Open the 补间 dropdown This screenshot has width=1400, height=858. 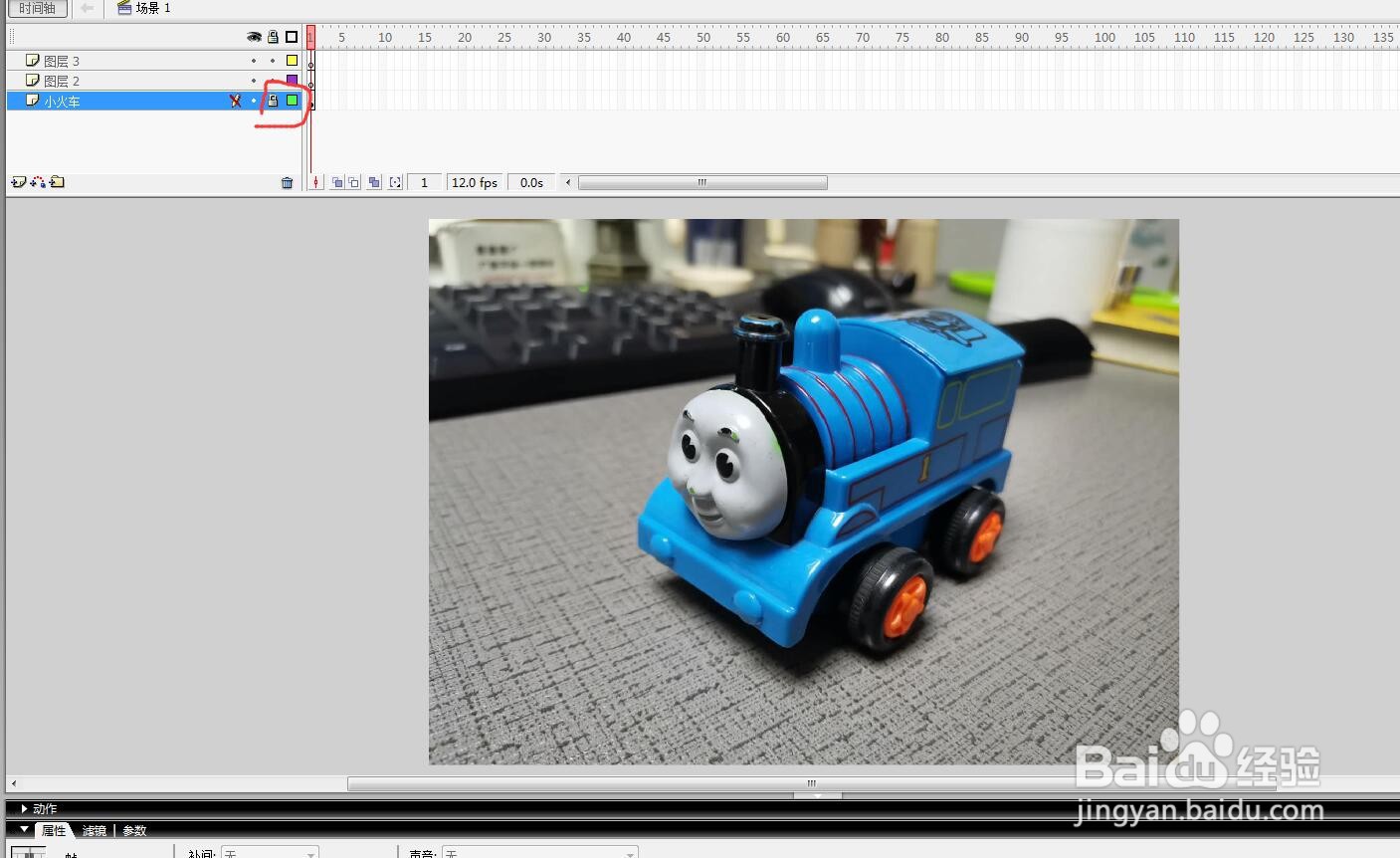[270, 853]
